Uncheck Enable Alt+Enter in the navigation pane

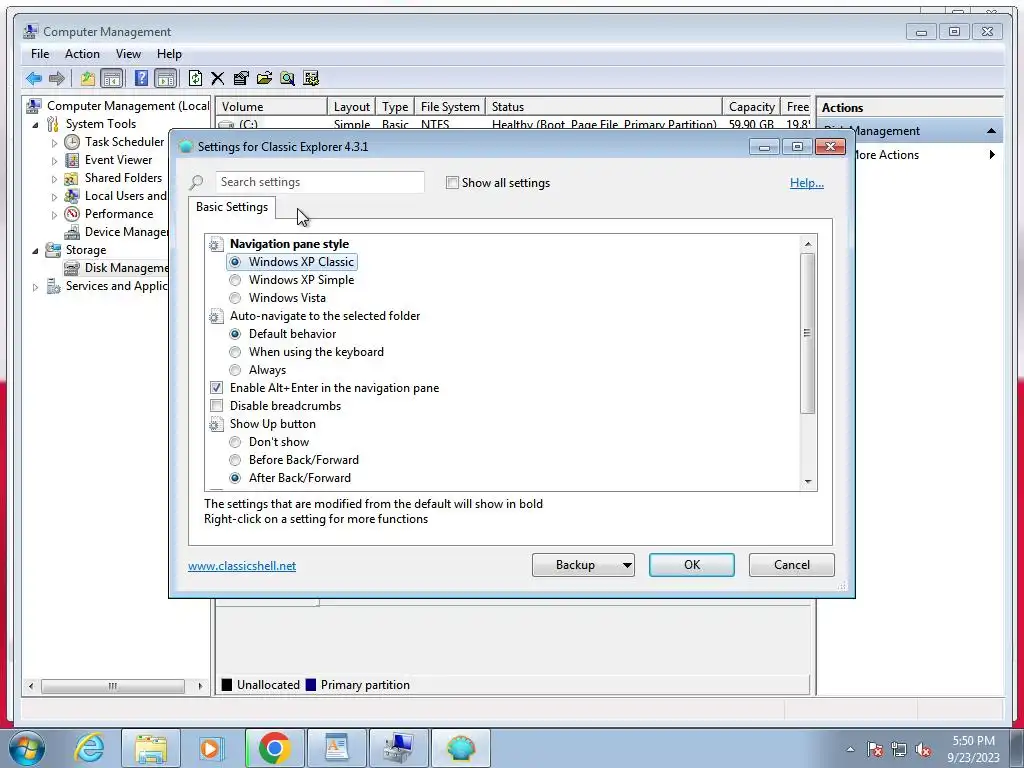click(216, 388)
